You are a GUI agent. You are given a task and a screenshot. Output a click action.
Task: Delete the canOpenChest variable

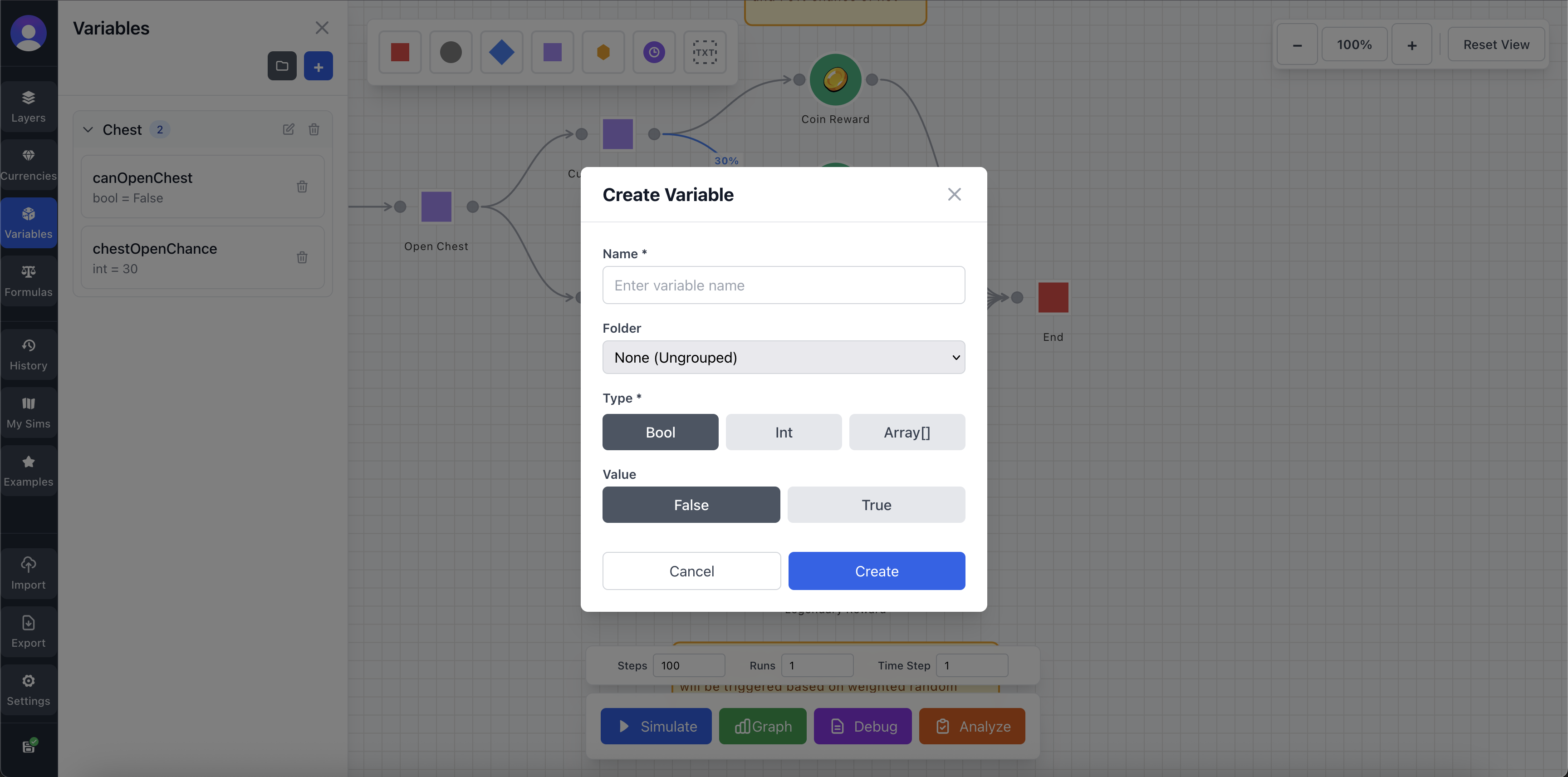pos(302,187)
